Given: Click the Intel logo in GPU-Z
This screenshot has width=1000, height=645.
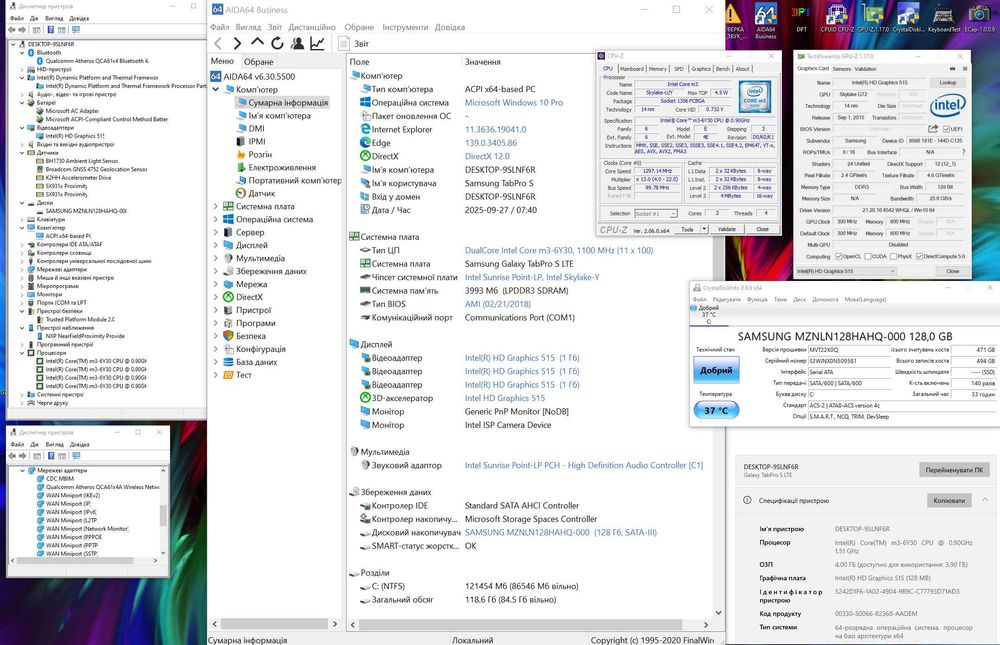Looking at the screenshot, I should pyautogui.click(x=947, y=105).
